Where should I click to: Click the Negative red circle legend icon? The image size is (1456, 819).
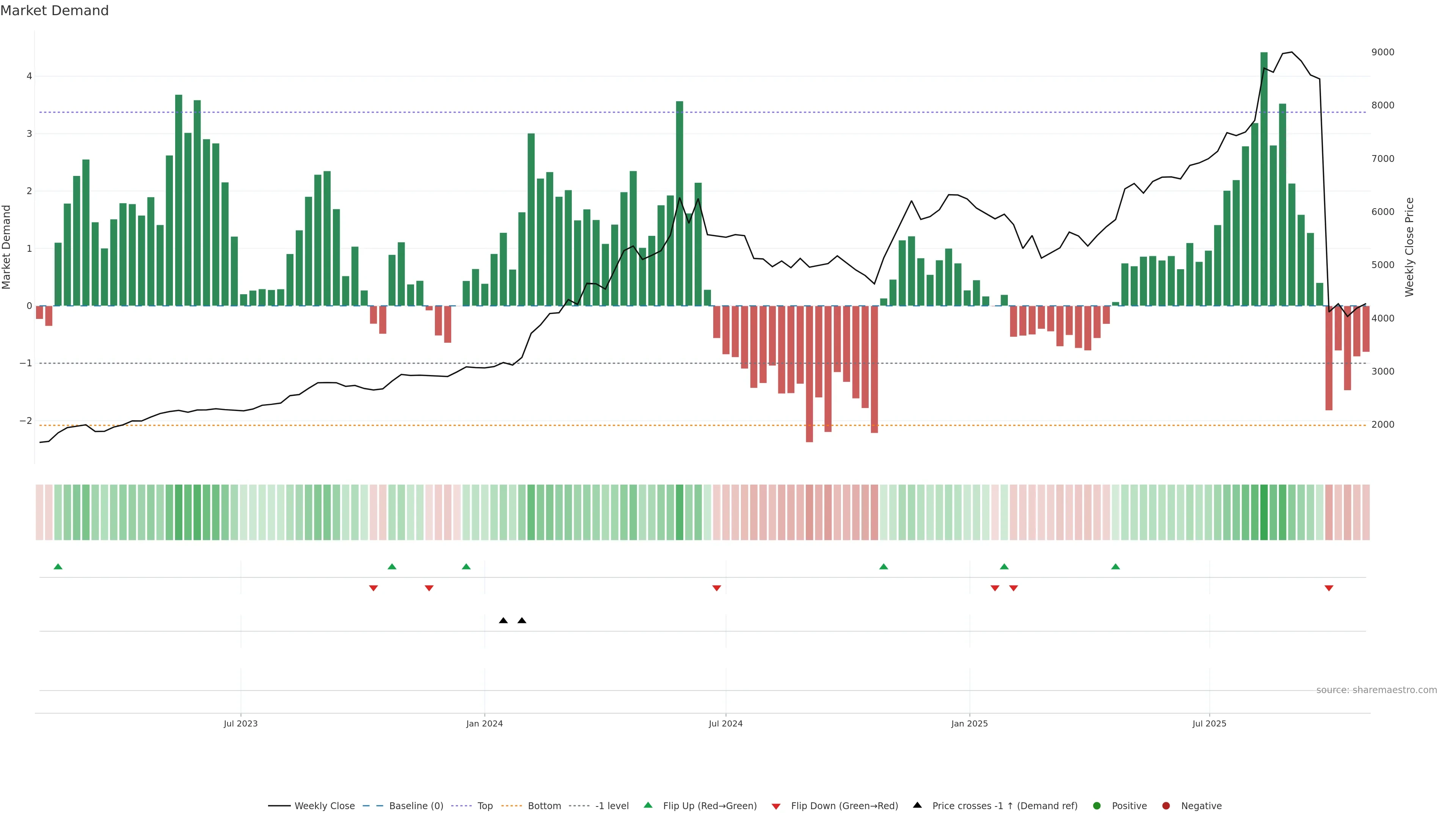click(x=1166, y=806)
